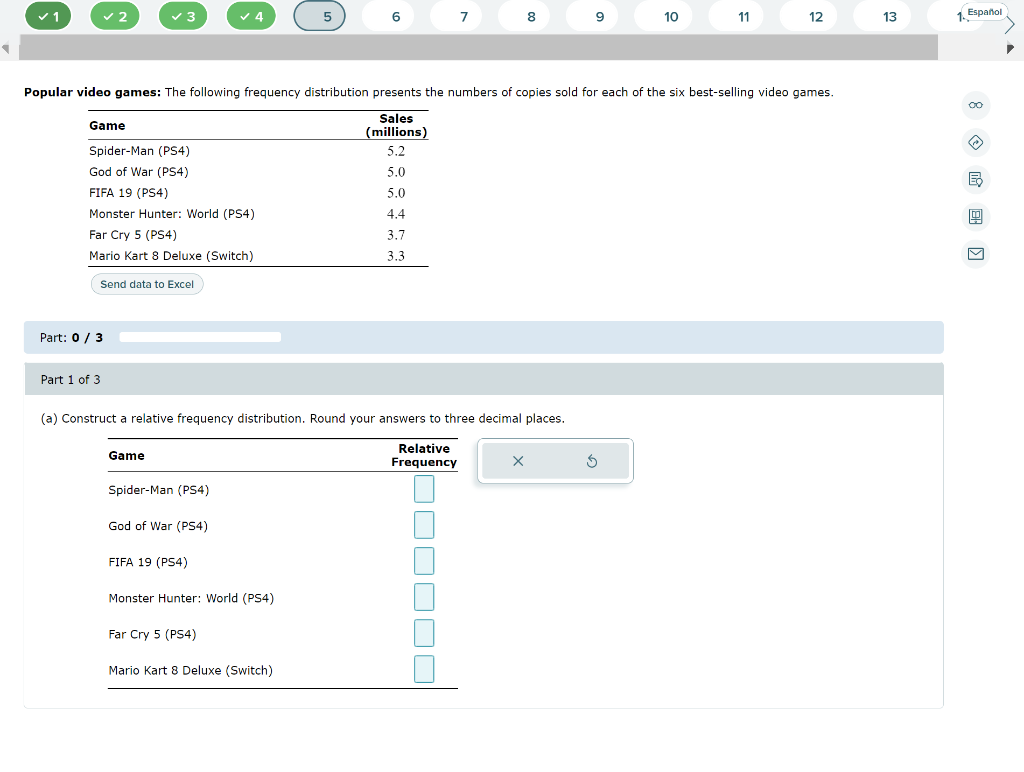Click the Part 1 of 3 header
Image resolution: width=1024 pixels, height=772 pixels.
(x=484, y=379)
